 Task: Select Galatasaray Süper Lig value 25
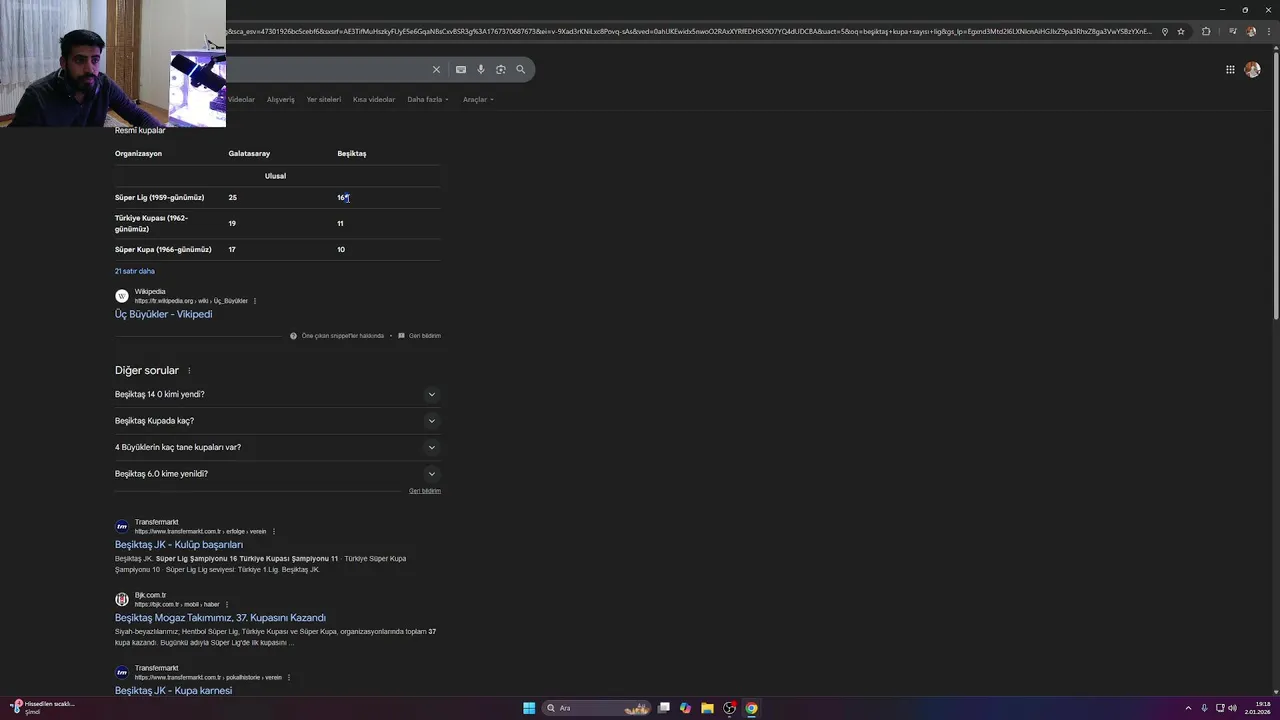(232, 198)
